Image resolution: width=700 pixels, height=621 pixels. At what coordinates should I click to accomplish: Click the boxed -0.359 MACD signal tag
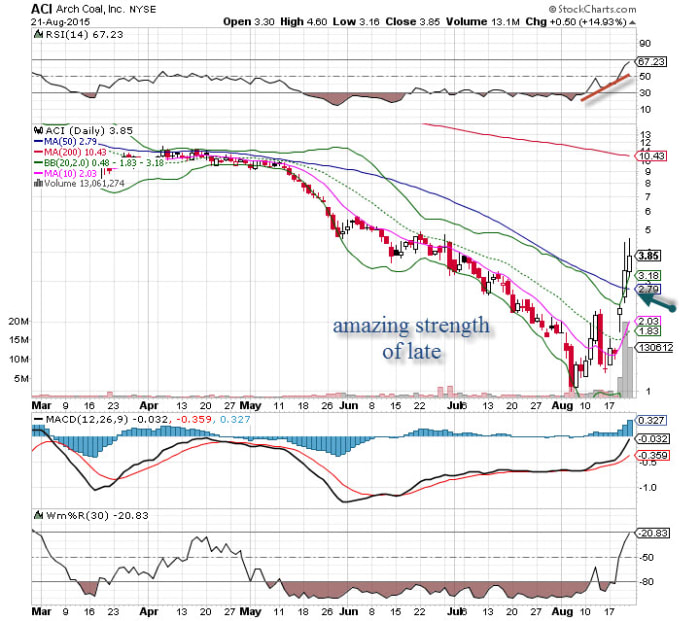pos(652,455)
